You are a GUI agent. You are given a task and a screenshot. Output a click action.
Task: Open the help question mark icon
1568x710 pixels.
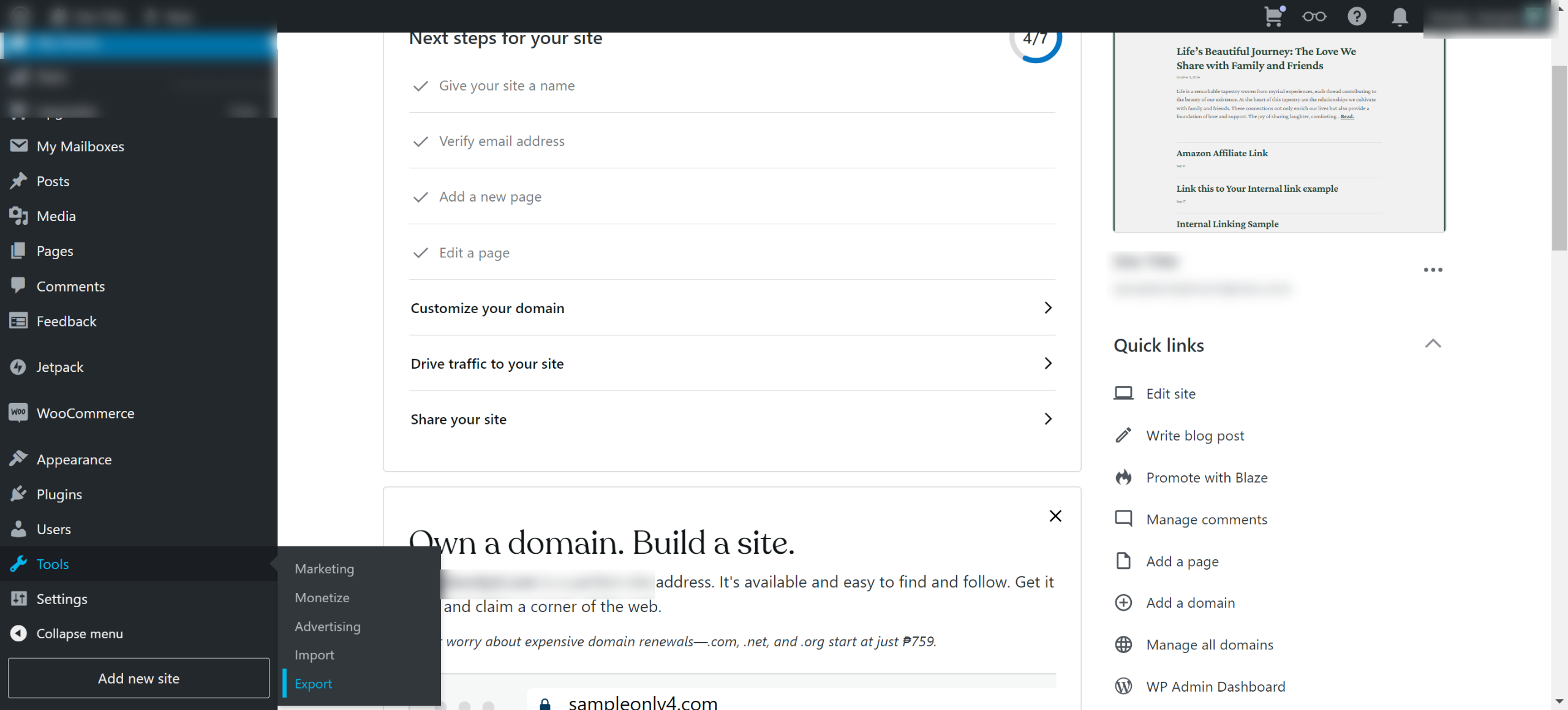1357,16
